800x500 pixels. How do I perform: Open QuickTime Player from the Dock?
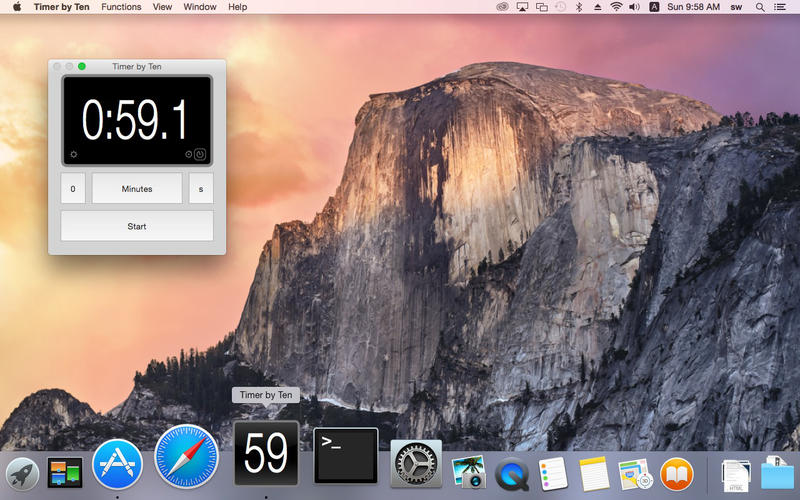(x=512, y=471)
